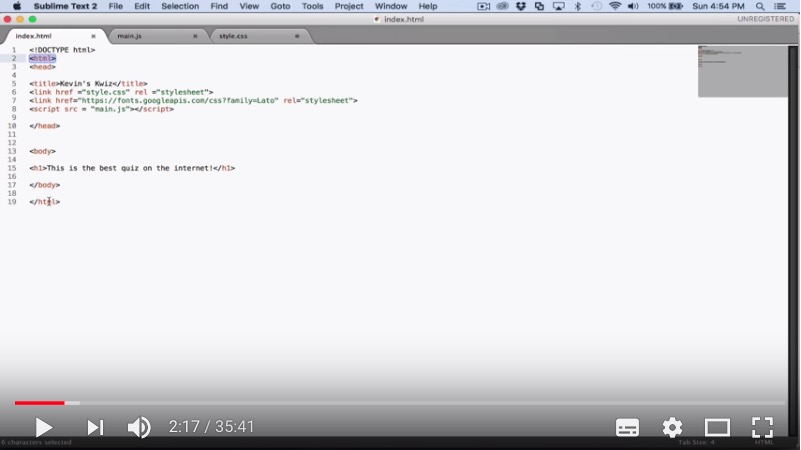801x450 pixels.
Task: Click the highlighted <html> tag on line 2
Action: click(x=42, y=58)
